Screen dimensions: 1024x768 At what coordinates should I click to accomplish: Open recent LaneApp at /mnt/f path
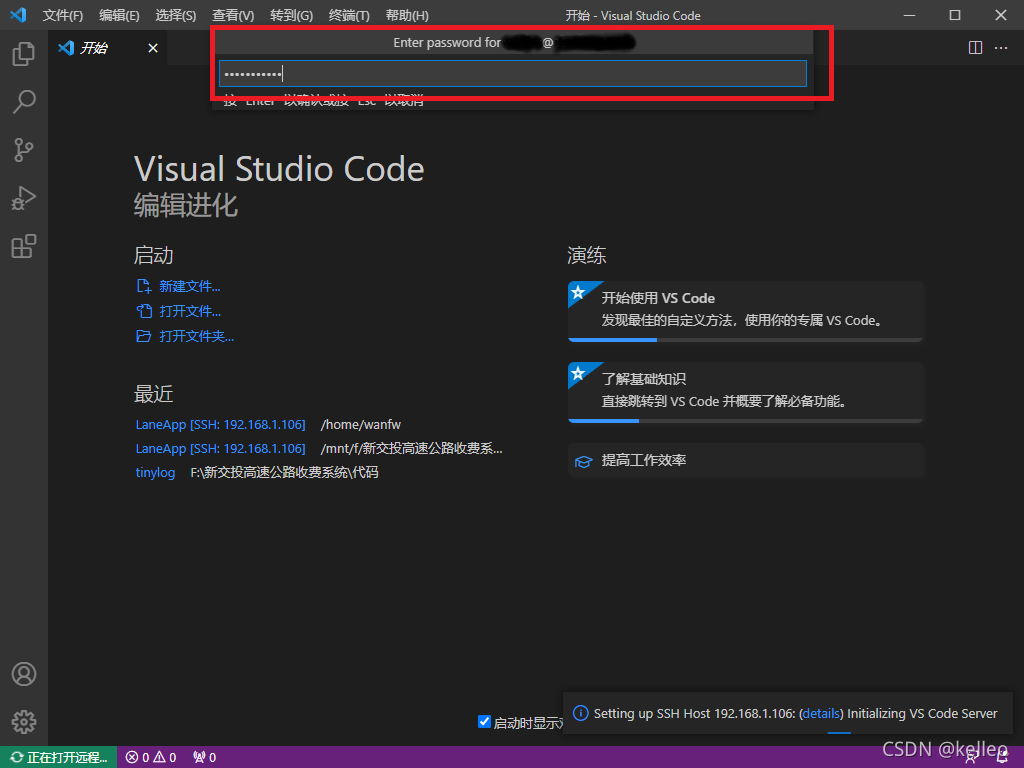(x=221, y=449)
